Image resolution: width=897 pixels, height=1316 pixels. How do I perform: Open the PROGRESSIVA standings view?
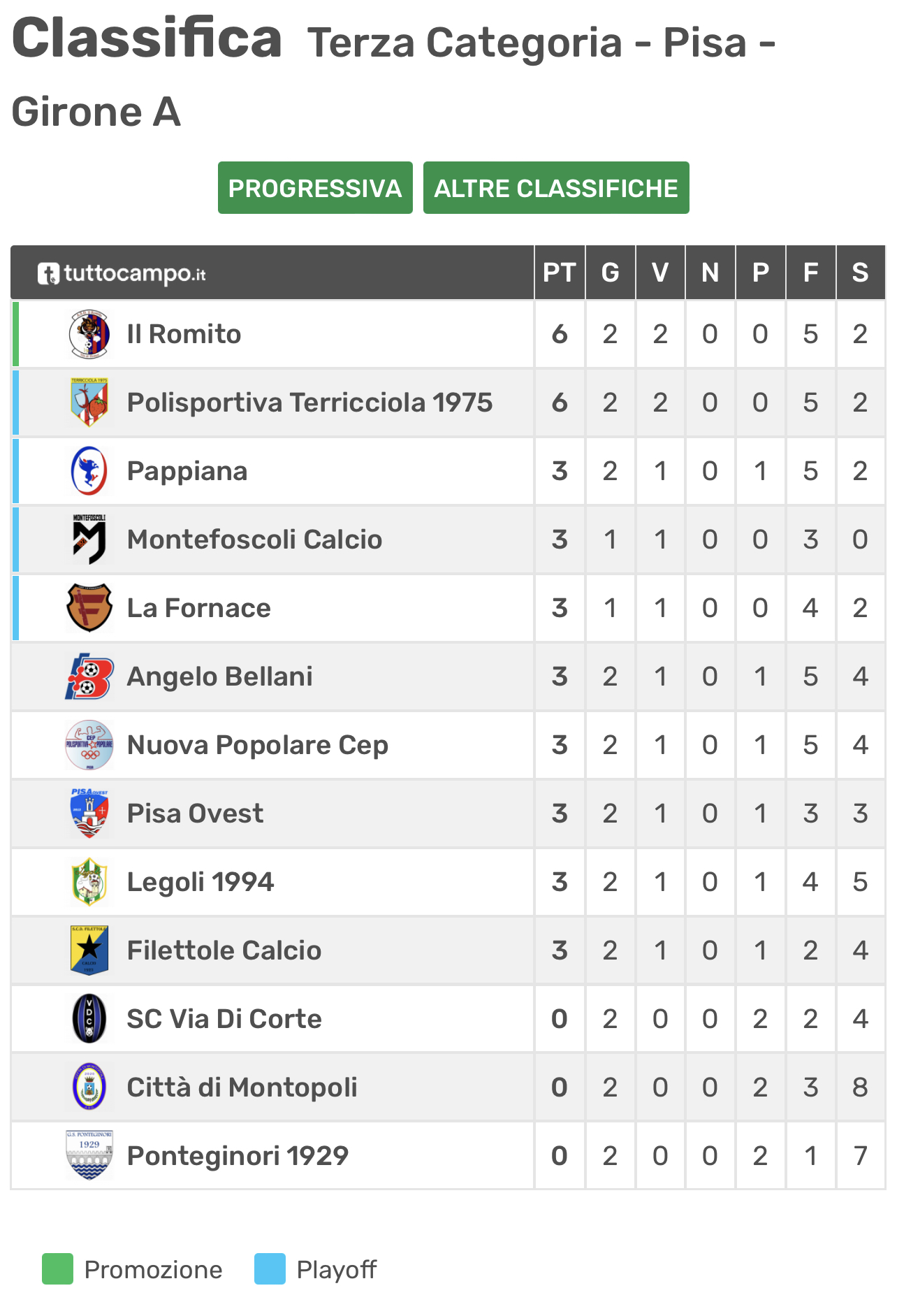coord(315,188)
